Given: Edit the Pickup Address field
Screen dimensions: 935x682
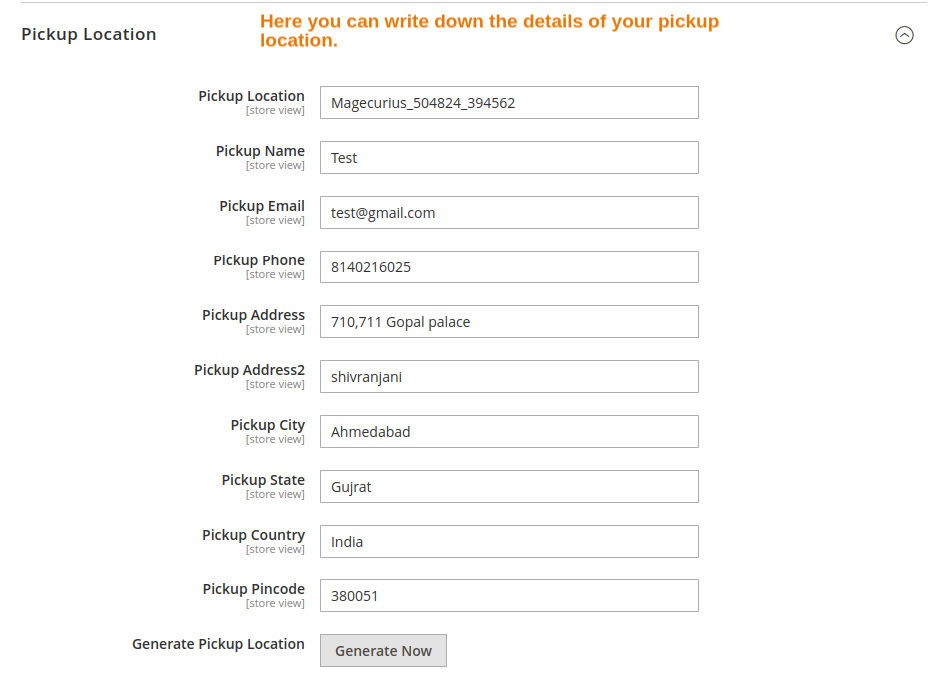Looking at the screenshot, I should click(509, 322).
